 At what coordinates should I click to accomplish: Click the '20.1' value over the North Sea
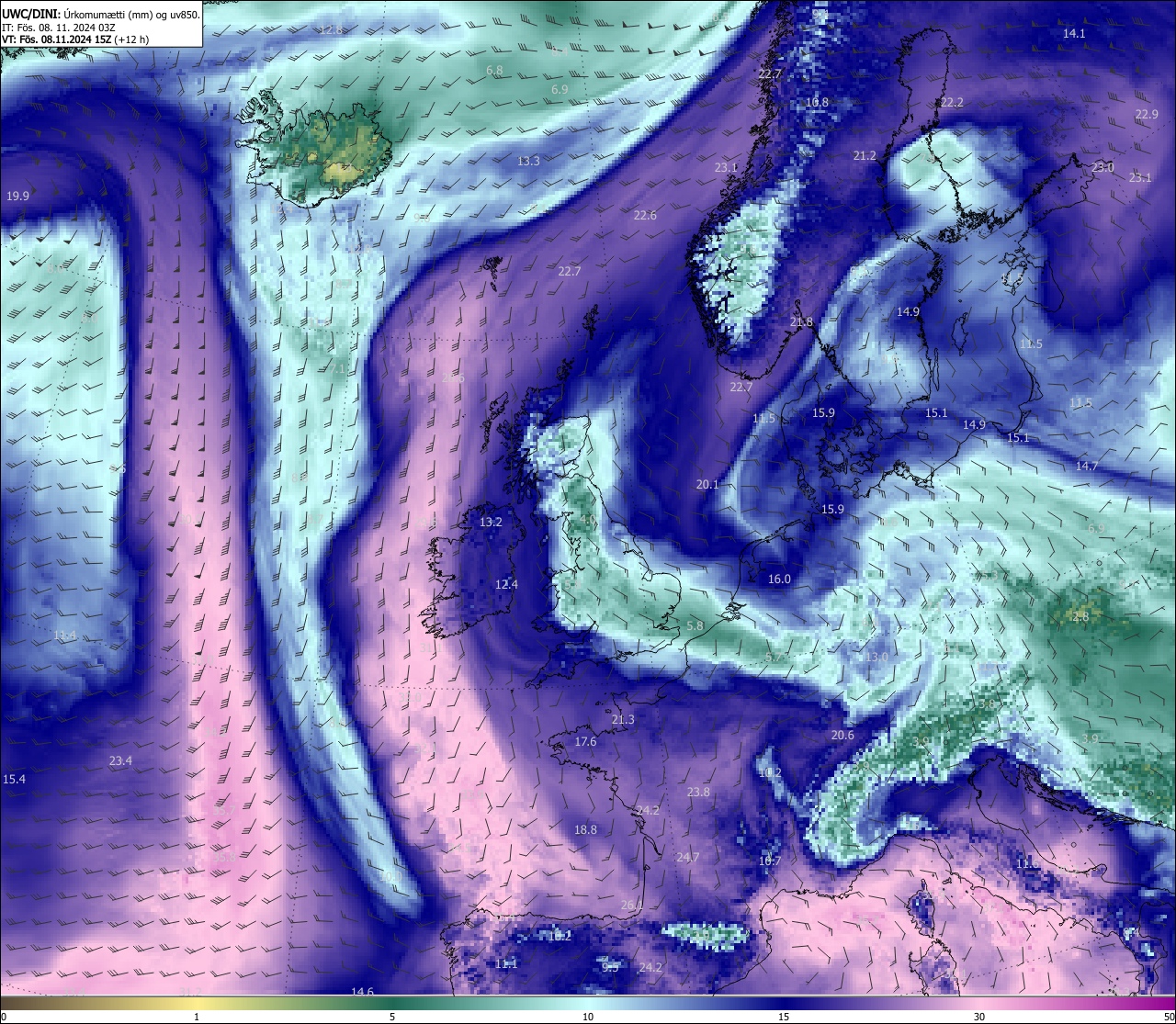[707, 485]
